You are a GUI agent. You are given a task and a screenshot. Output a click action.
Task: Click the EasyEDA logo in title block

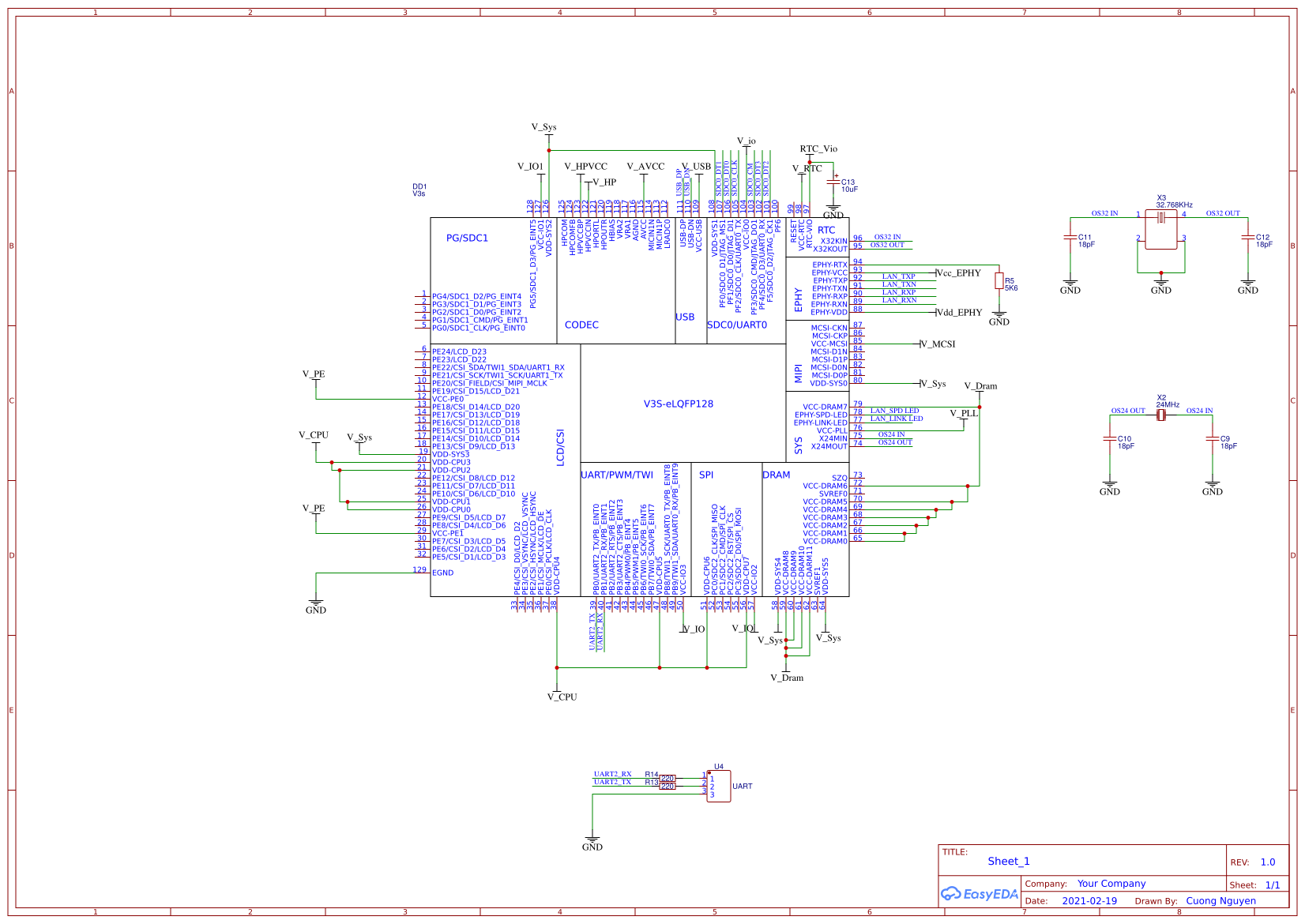(980, 894)
